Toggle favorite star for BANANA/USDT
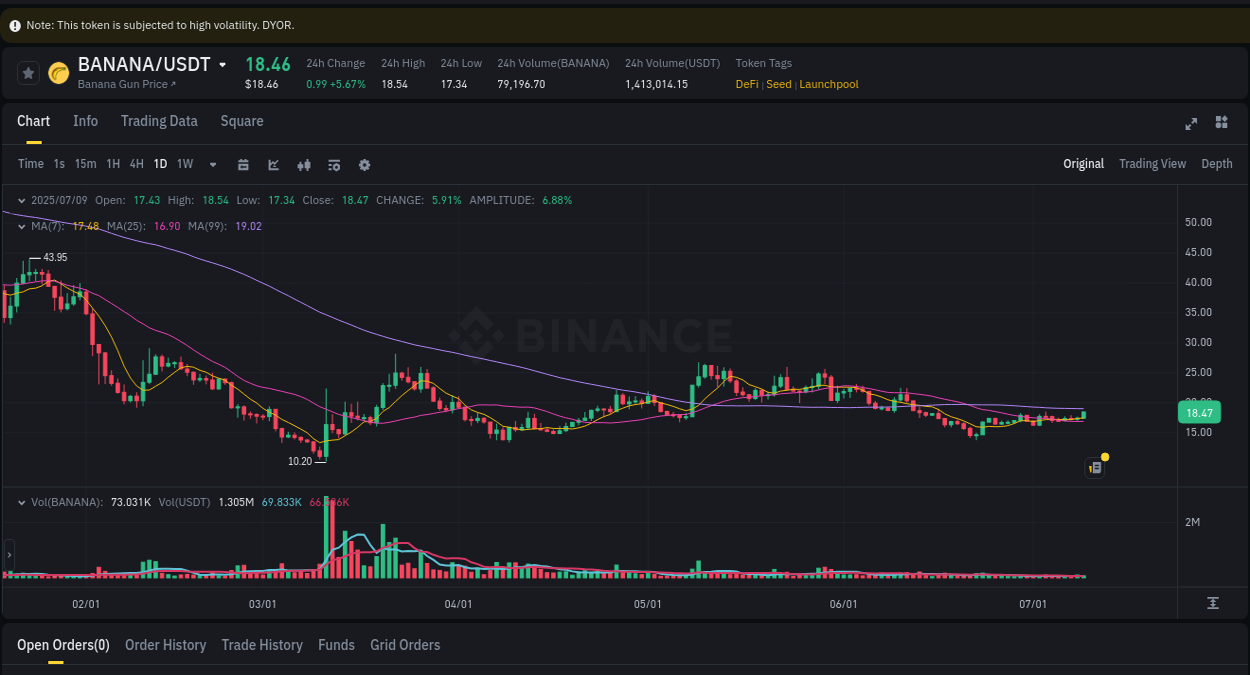This screenshot has height=675, width=1250. (27, 72)
